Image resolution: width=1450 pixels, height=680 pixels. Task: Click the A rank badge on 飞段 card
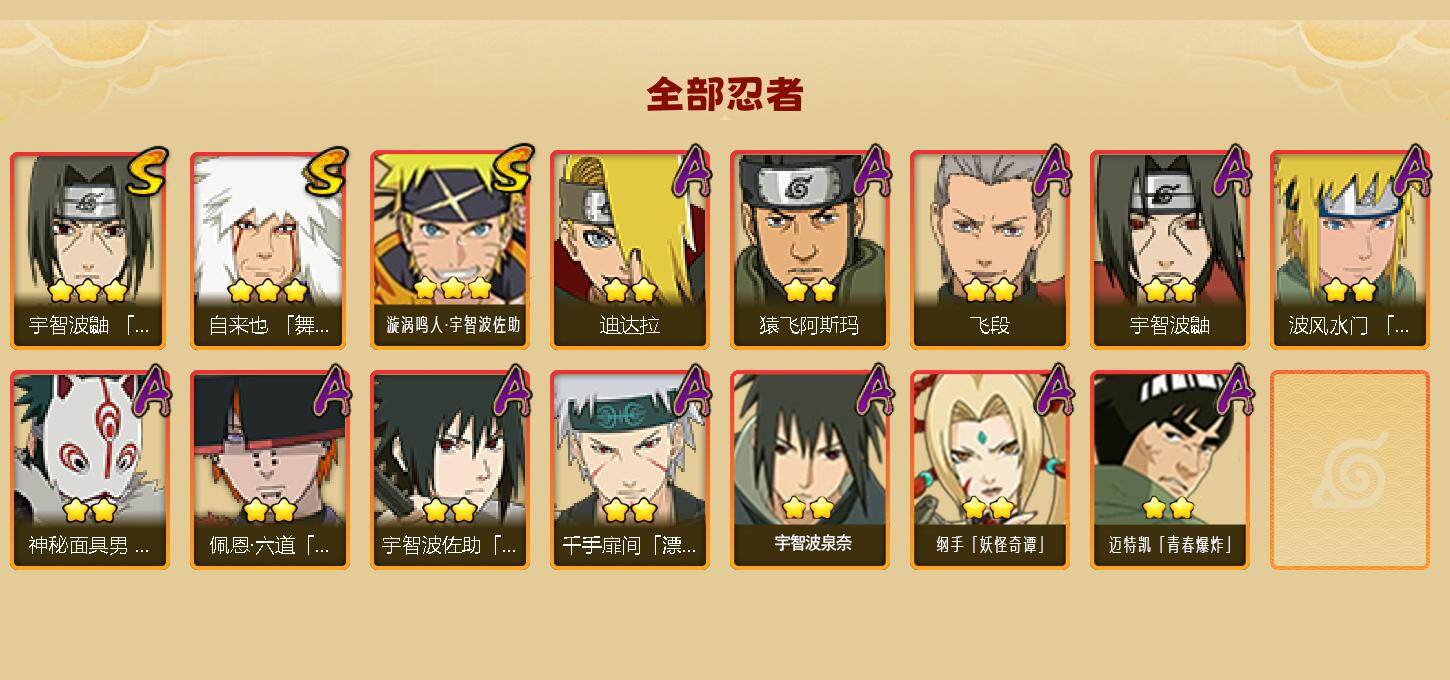point(1050,170)
